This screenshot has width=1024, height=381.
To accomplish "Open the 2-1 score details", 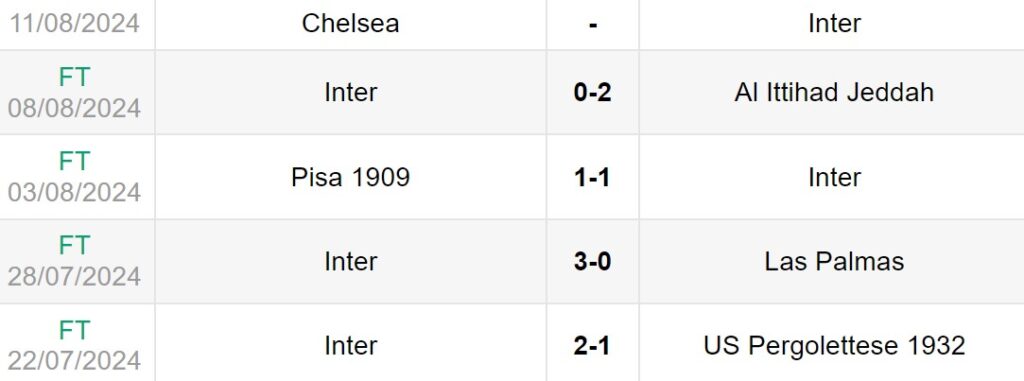I will coord(592,346).
